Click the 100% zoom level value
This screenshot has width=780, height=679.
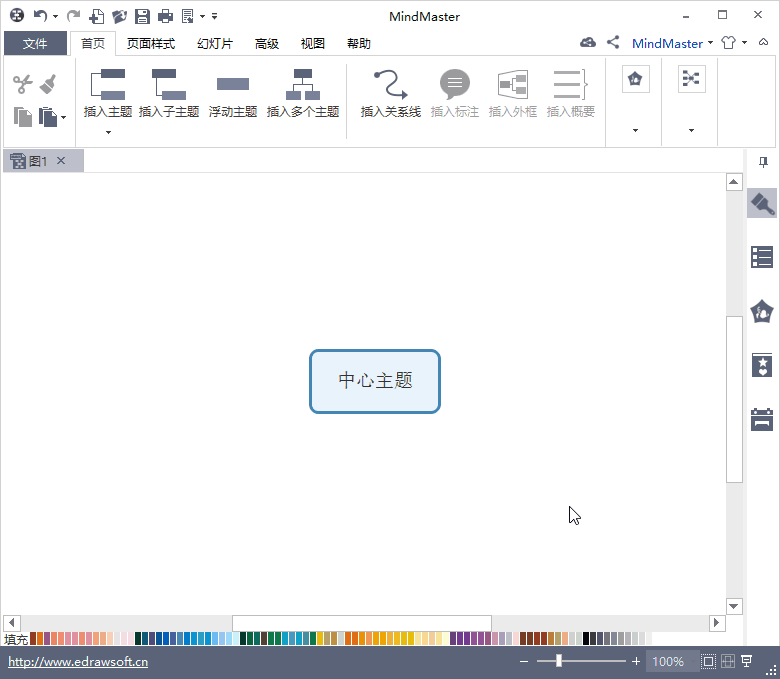click(668, 661)
